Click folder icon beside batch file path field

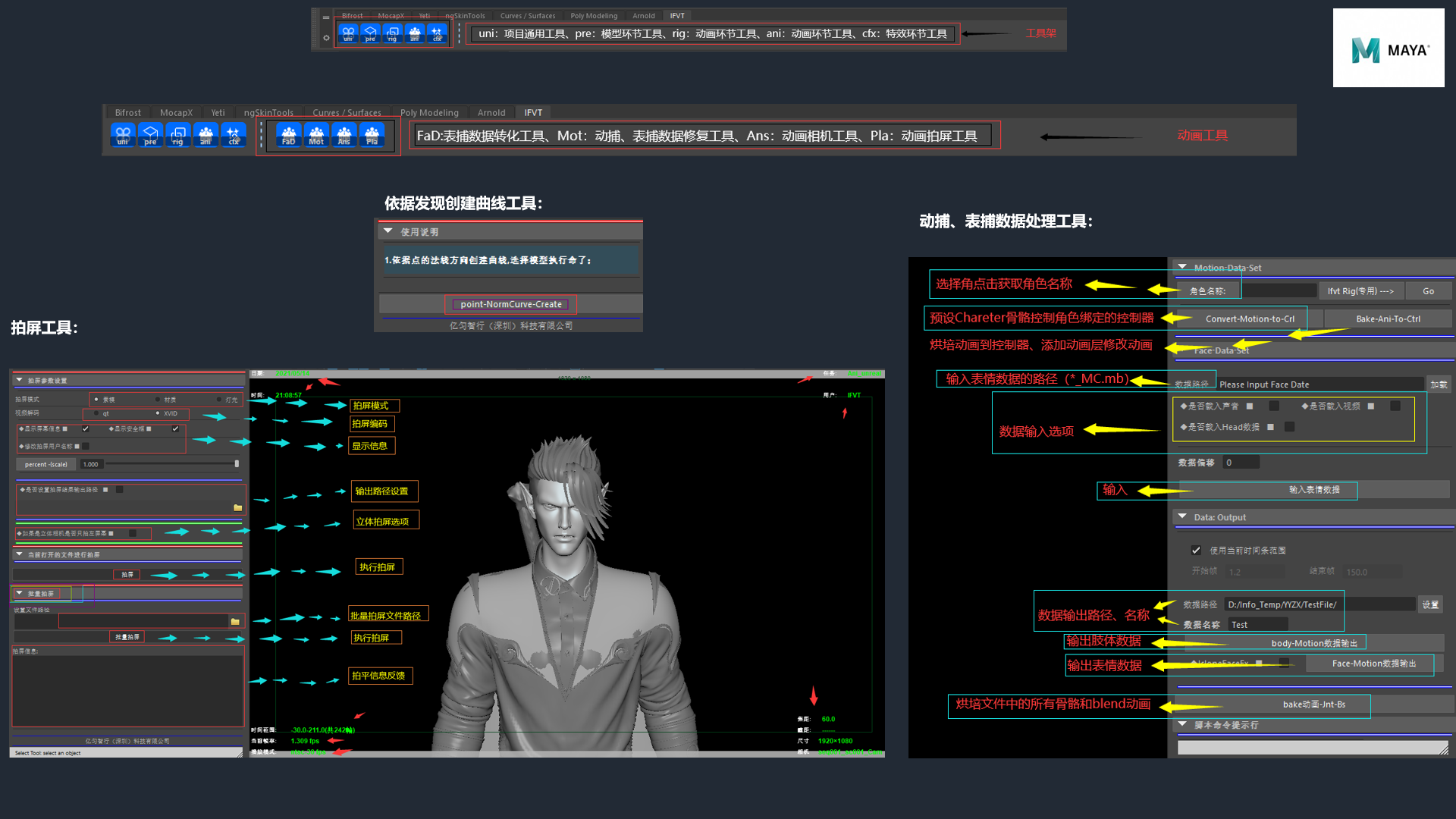[235, 621]
